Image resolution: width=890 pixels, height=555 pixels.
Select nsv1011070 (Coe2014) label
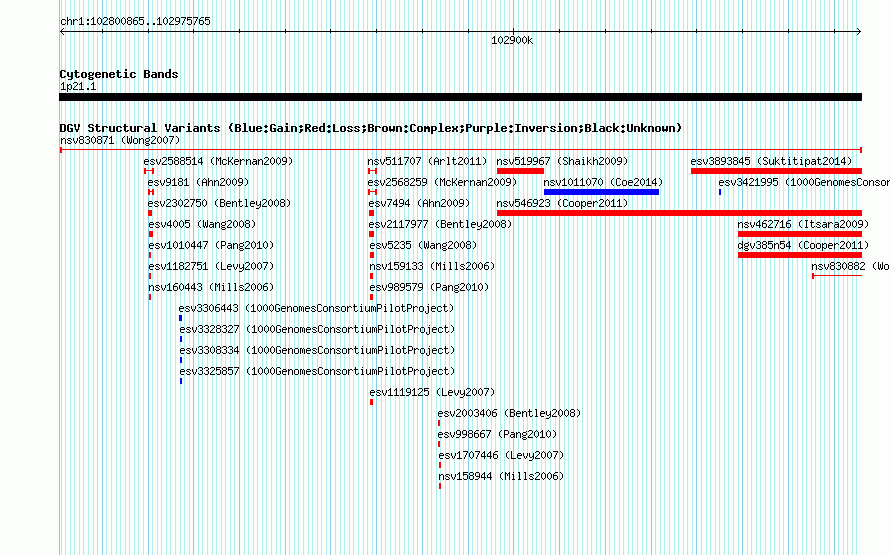(603, 182)
